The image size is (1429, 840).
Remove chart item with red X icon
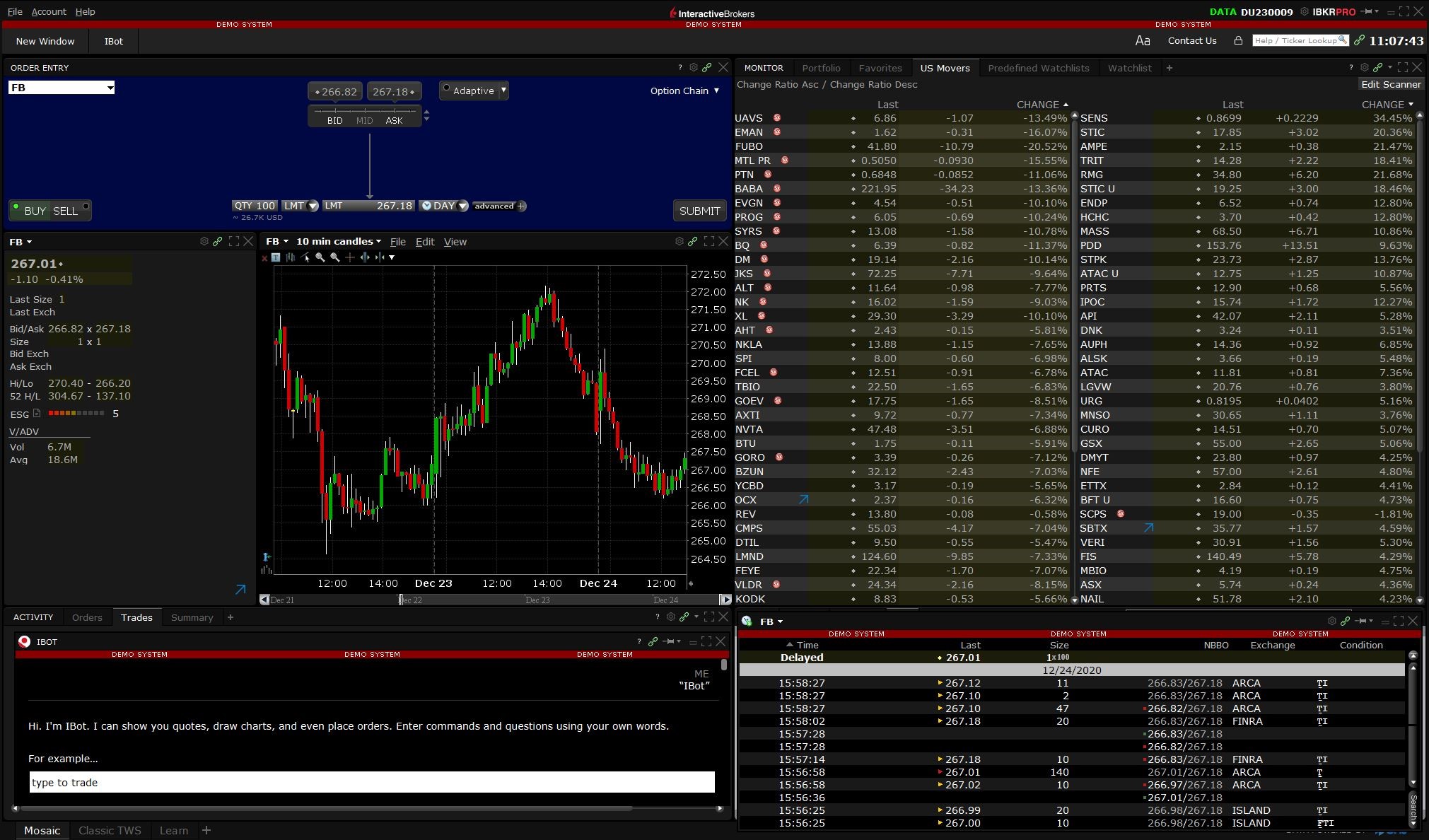coord(264,258)
